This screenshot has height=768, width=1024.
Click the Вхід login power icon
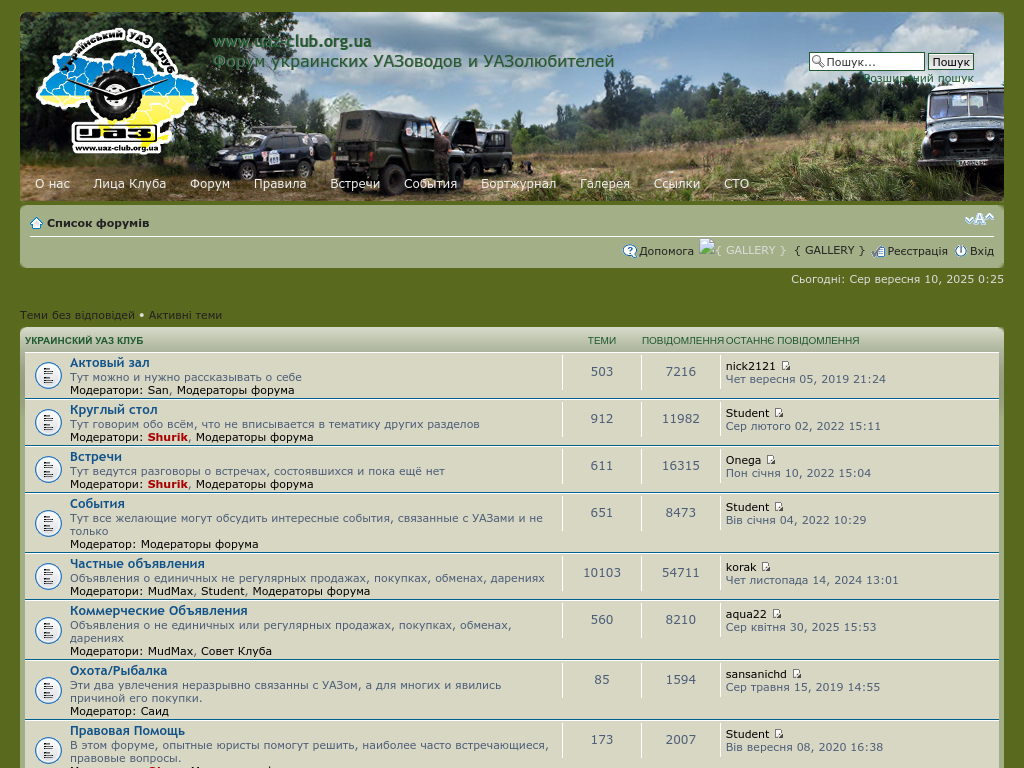[961, 251]
